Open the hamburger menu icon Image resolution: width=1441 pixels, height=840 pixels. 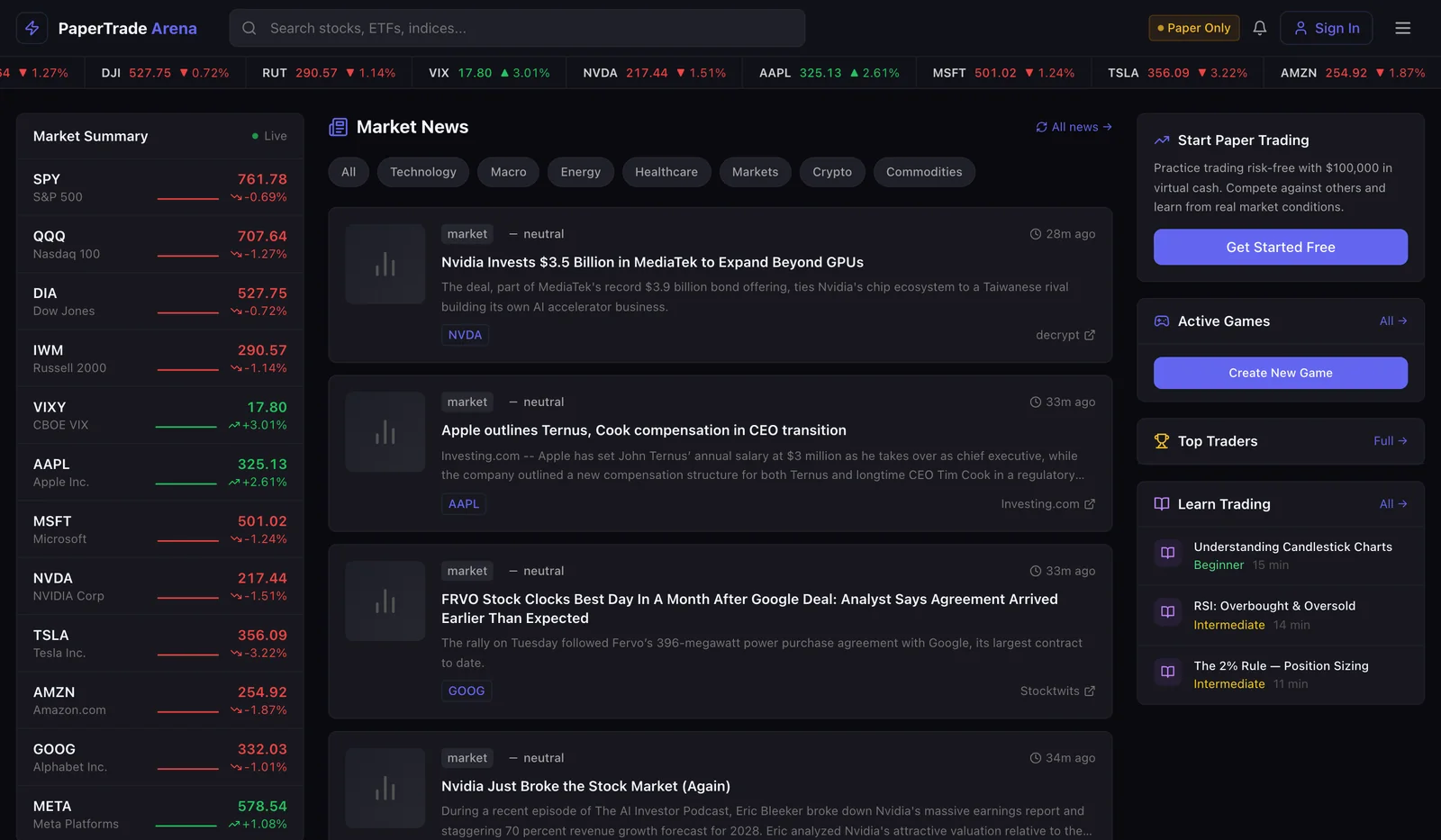1402,28
